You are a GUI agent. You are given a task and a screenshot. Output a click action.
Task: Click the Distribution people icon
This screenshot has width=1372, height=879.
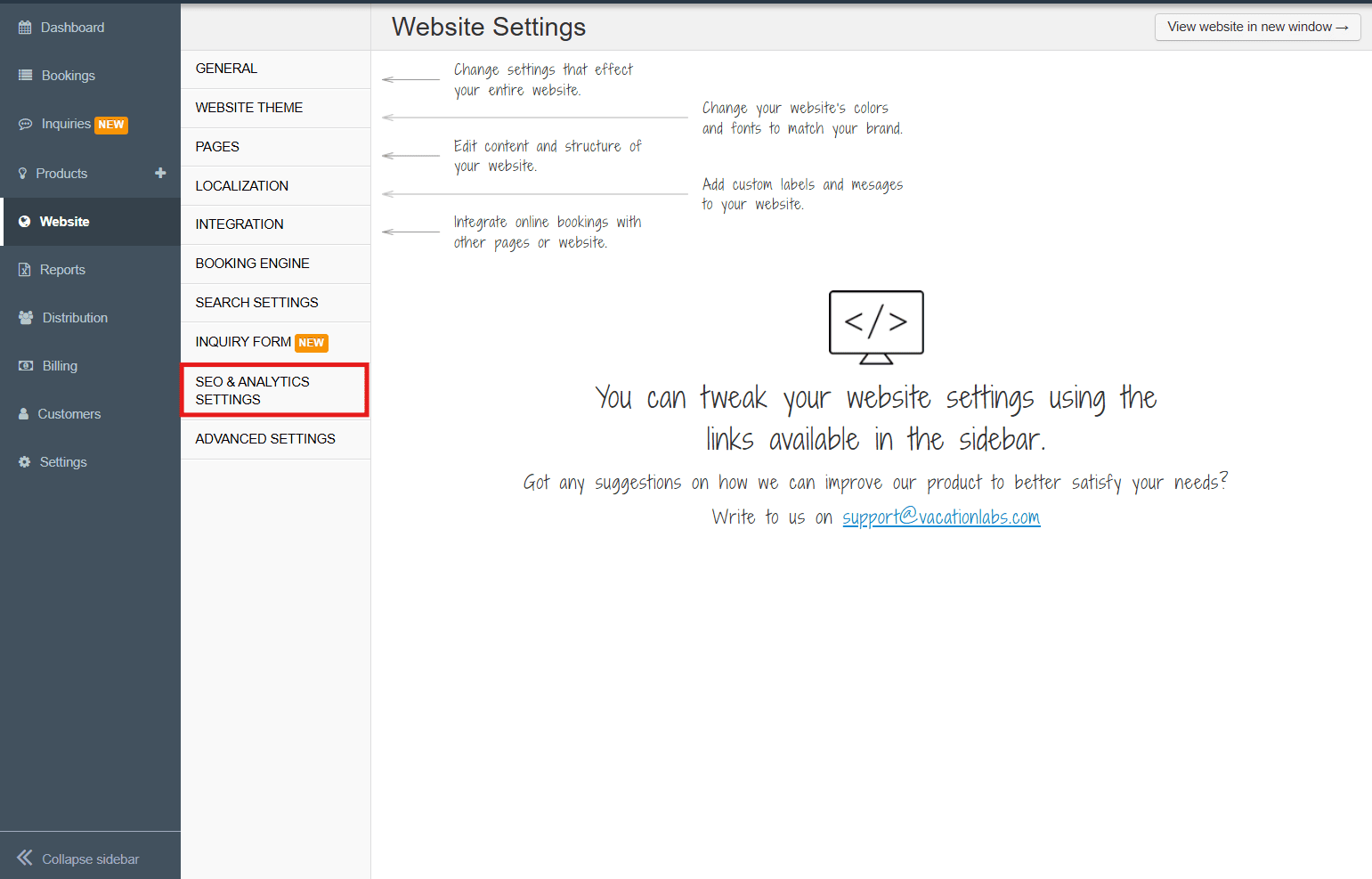tap(26, 318)
